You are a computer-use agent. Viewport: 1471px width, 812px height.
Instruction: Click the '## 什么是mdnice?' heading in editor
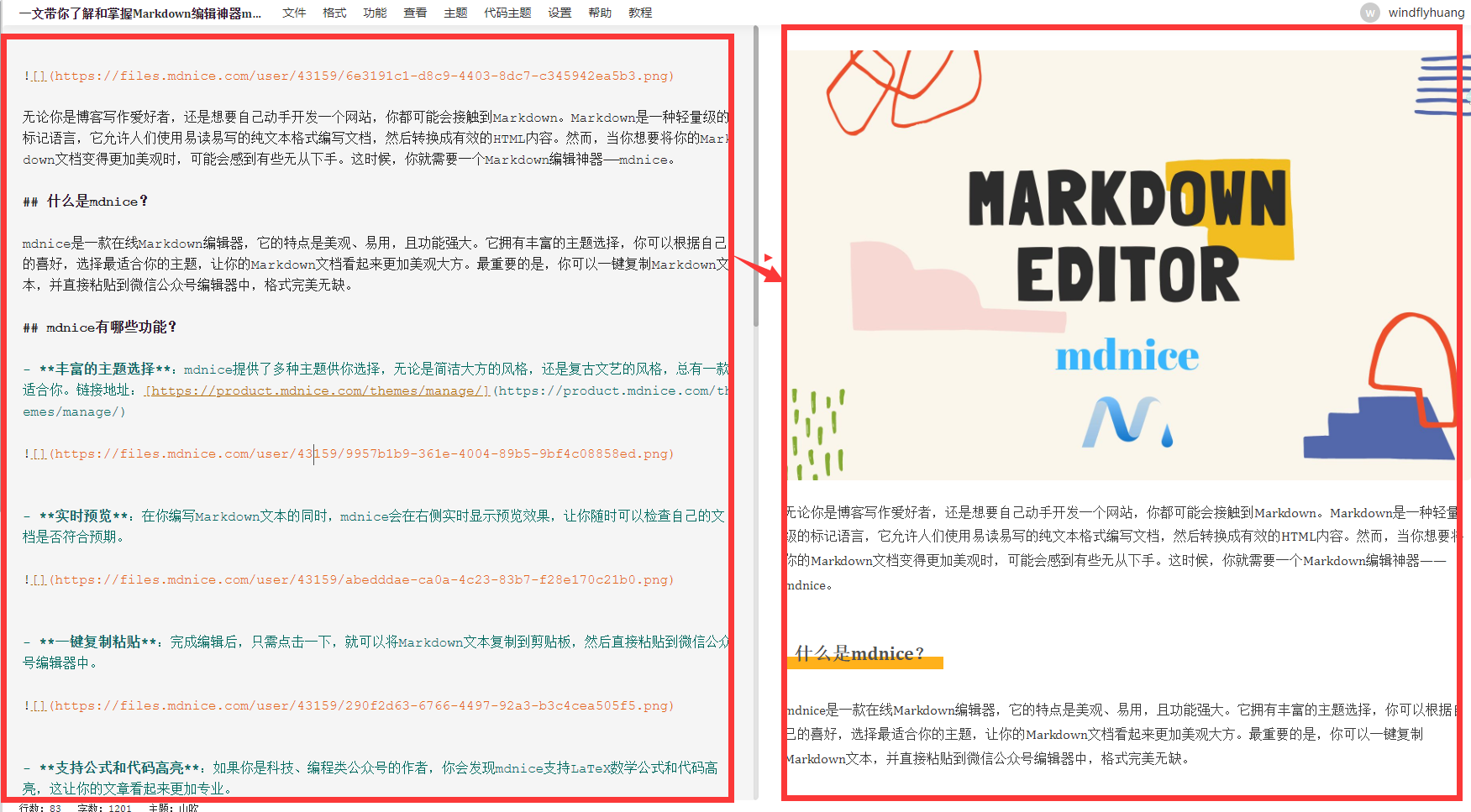pos(86,202)
